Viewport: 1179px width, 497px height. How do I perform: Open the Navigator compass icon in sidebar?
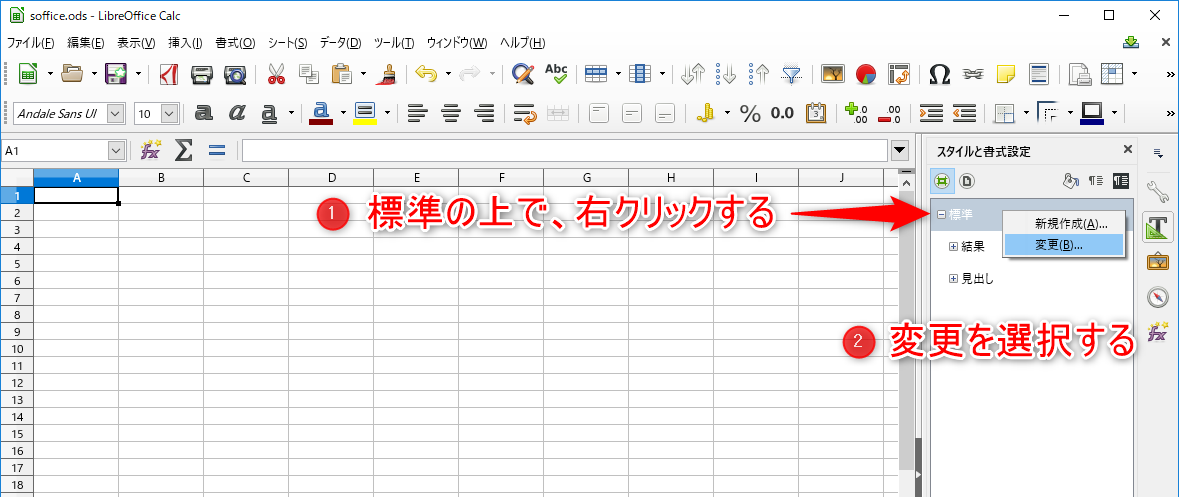coord(1158,297)
